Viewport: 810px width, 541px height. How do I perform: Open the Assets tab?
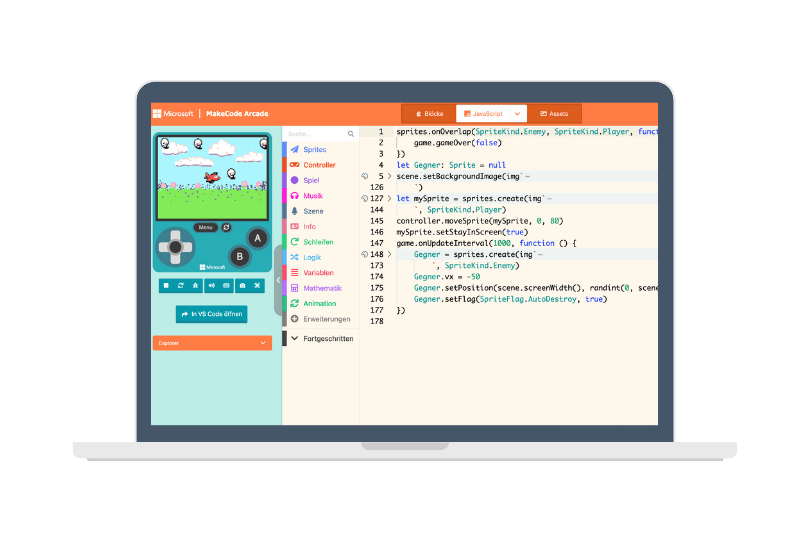coord(554,114)
